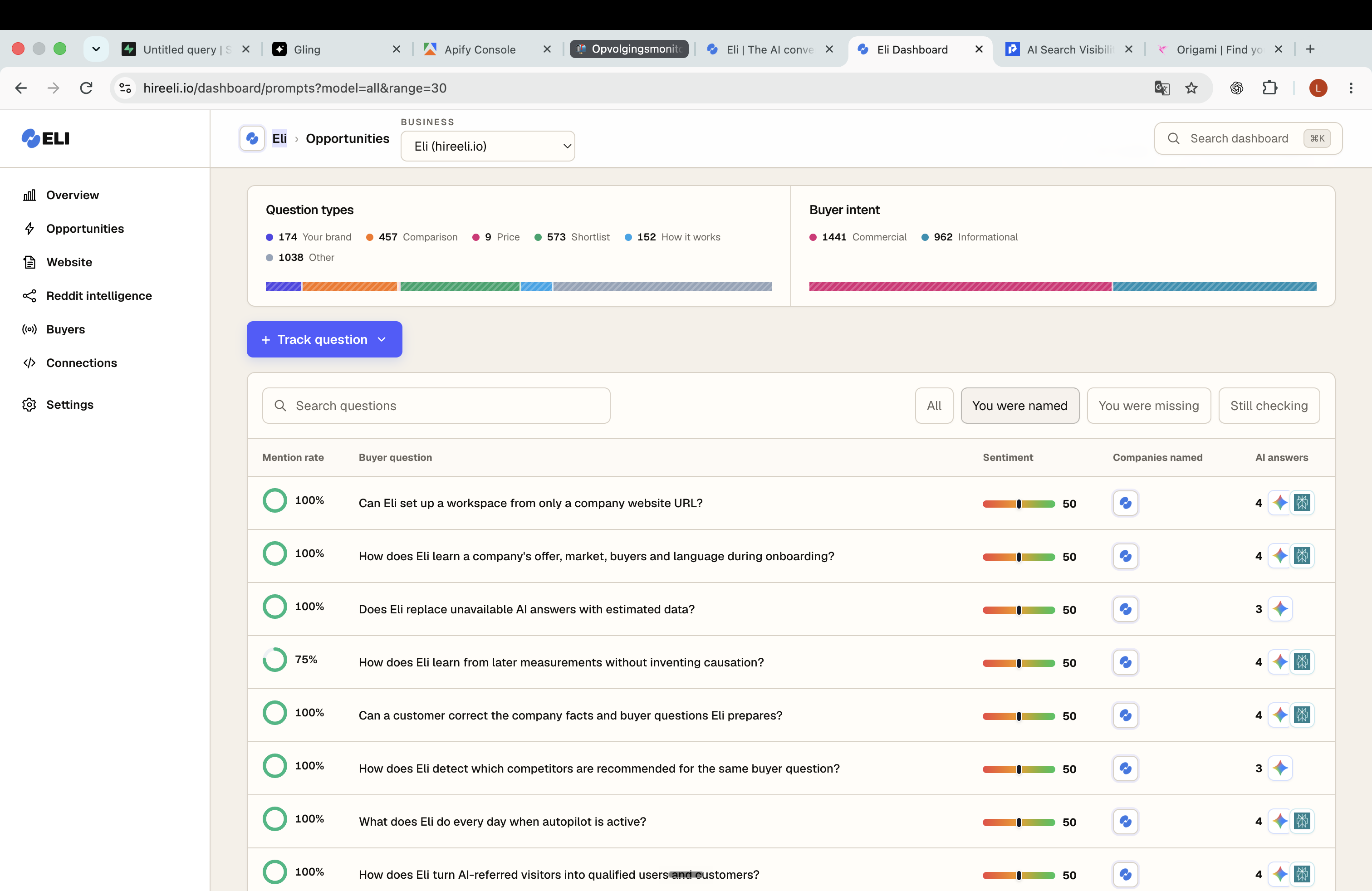Open the browser Extensions puzzle icon

pos(1269,88)
